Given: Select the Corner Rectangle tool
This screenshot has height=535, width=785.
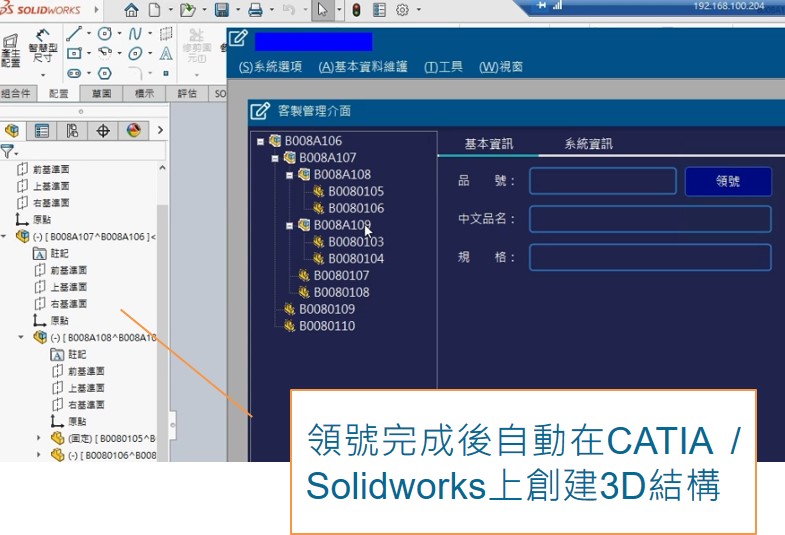Looking at the screenshot, I should 74,53.
